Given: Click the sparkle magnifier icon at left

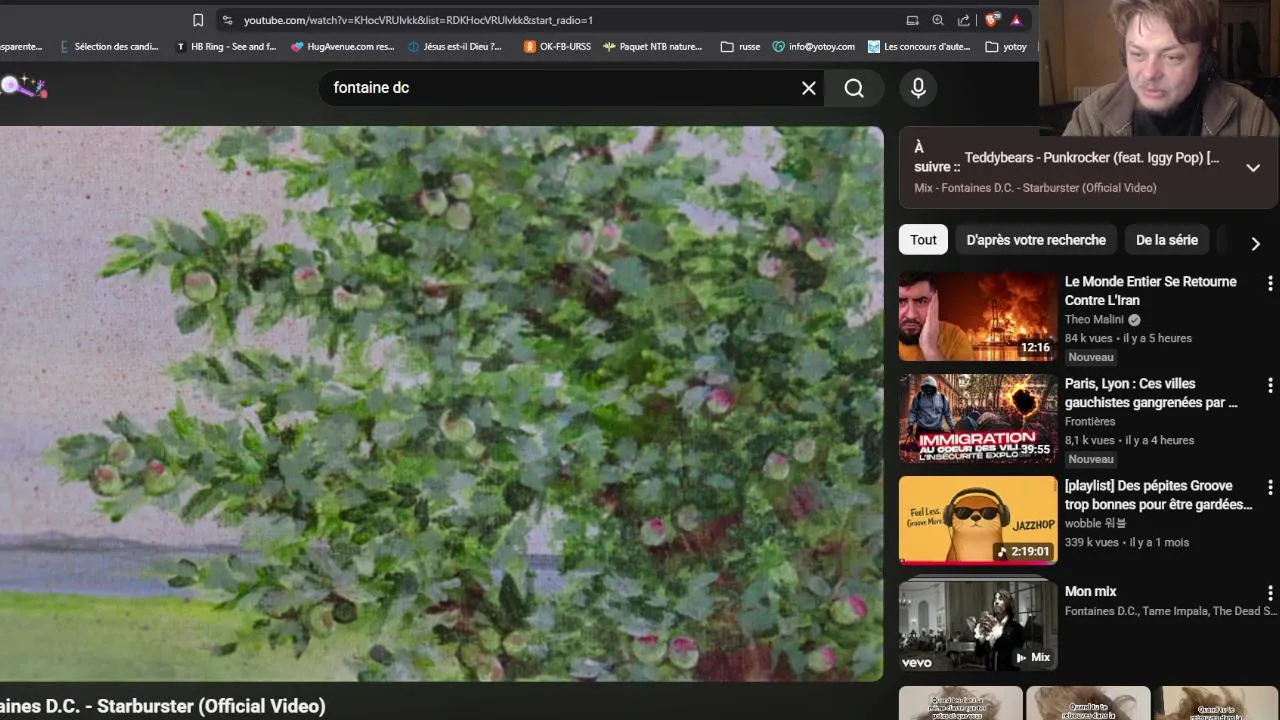Looking at the screenshot, I should point(23,87).
